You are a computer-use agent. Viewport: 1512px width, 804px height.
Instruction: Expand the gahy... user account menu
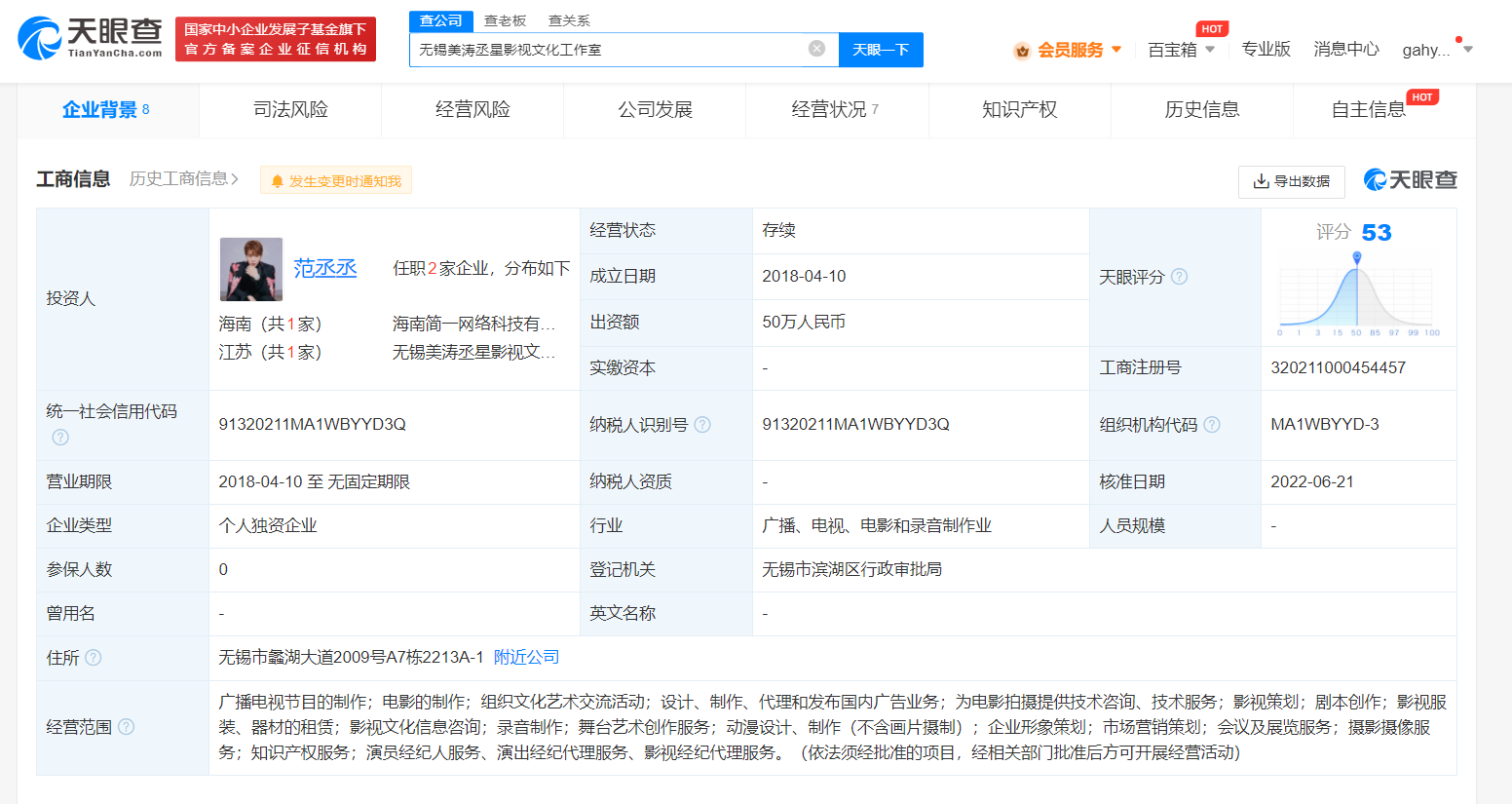pyautogui.click(x=1437, y=50)
